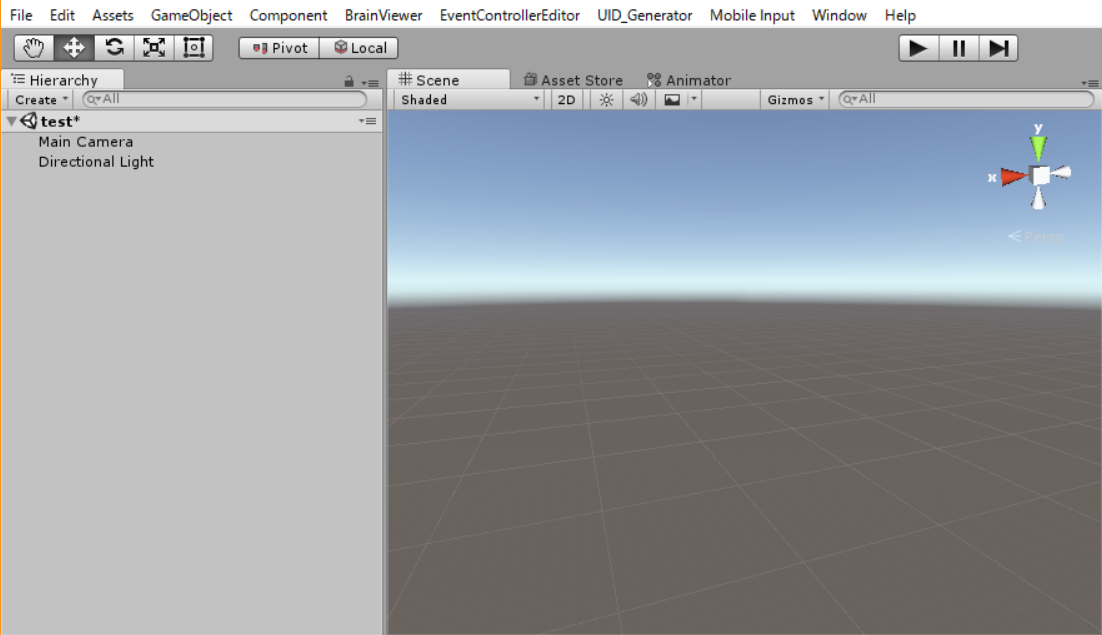
Task: Open the Mobile Input menu
Action: 752,15
